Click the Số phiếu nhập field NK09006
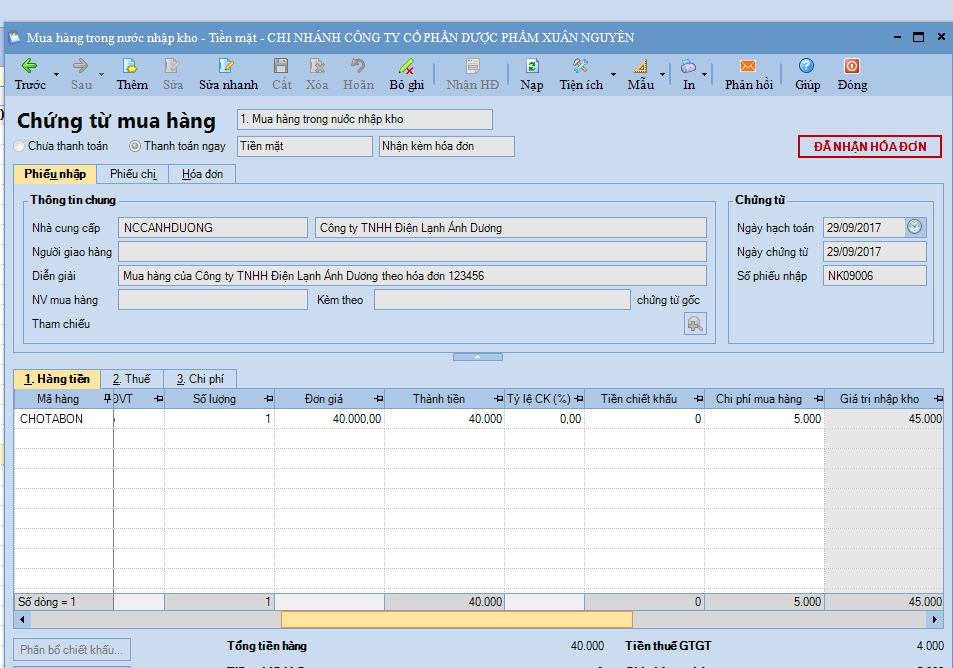953x668 pixels. click(875, 276)
